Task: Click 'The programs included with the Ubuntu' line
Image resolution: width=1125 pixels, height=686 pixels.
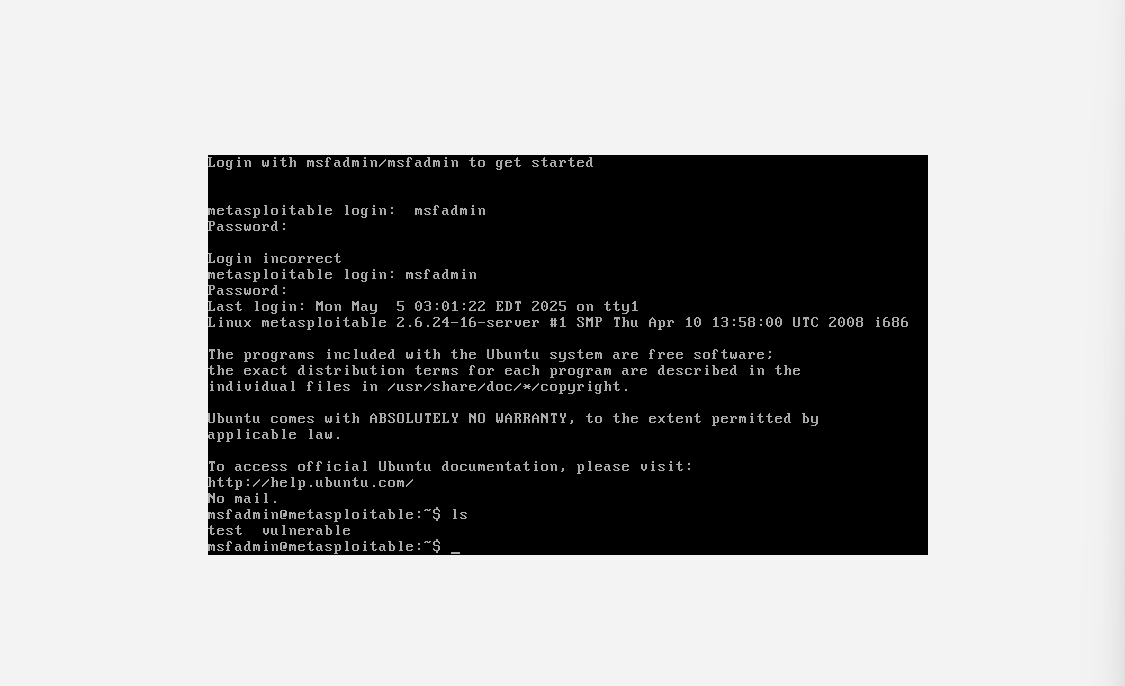Action: tap(491, 354)
